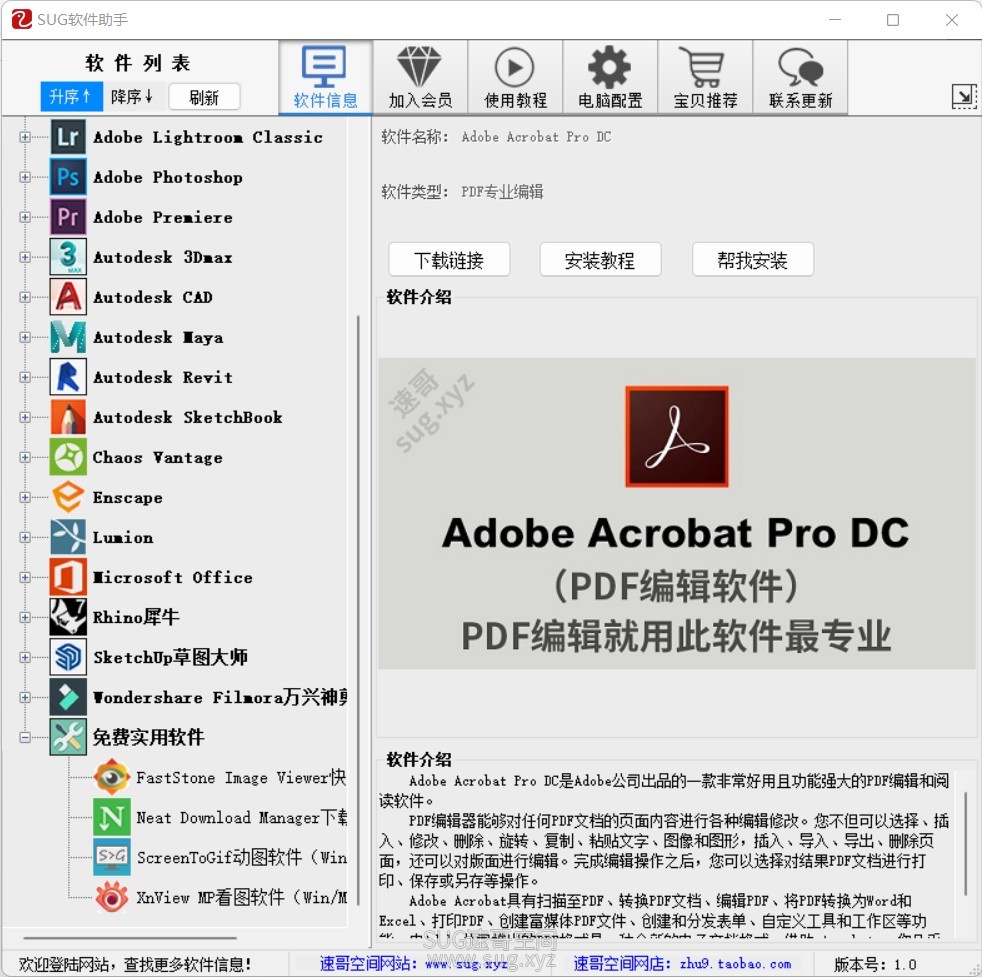
Task: Expand the Adobe Lightroom Classic node
Action: point(24,137)
